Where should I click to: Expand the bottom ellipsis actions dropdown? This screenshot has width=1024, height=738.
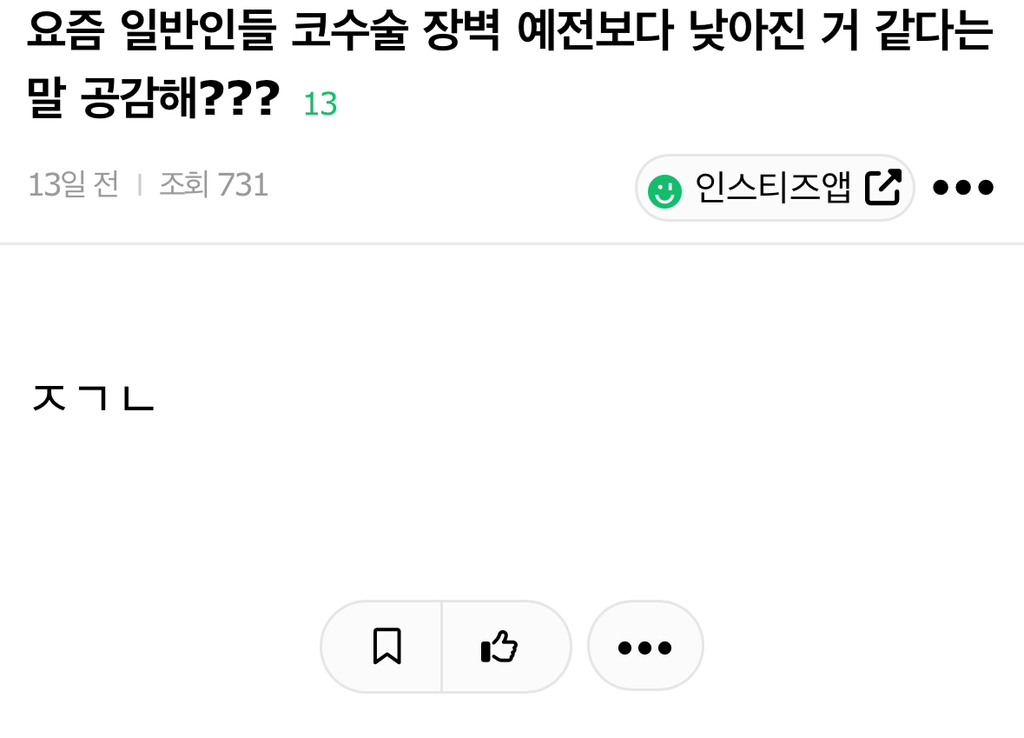[645, 646]
